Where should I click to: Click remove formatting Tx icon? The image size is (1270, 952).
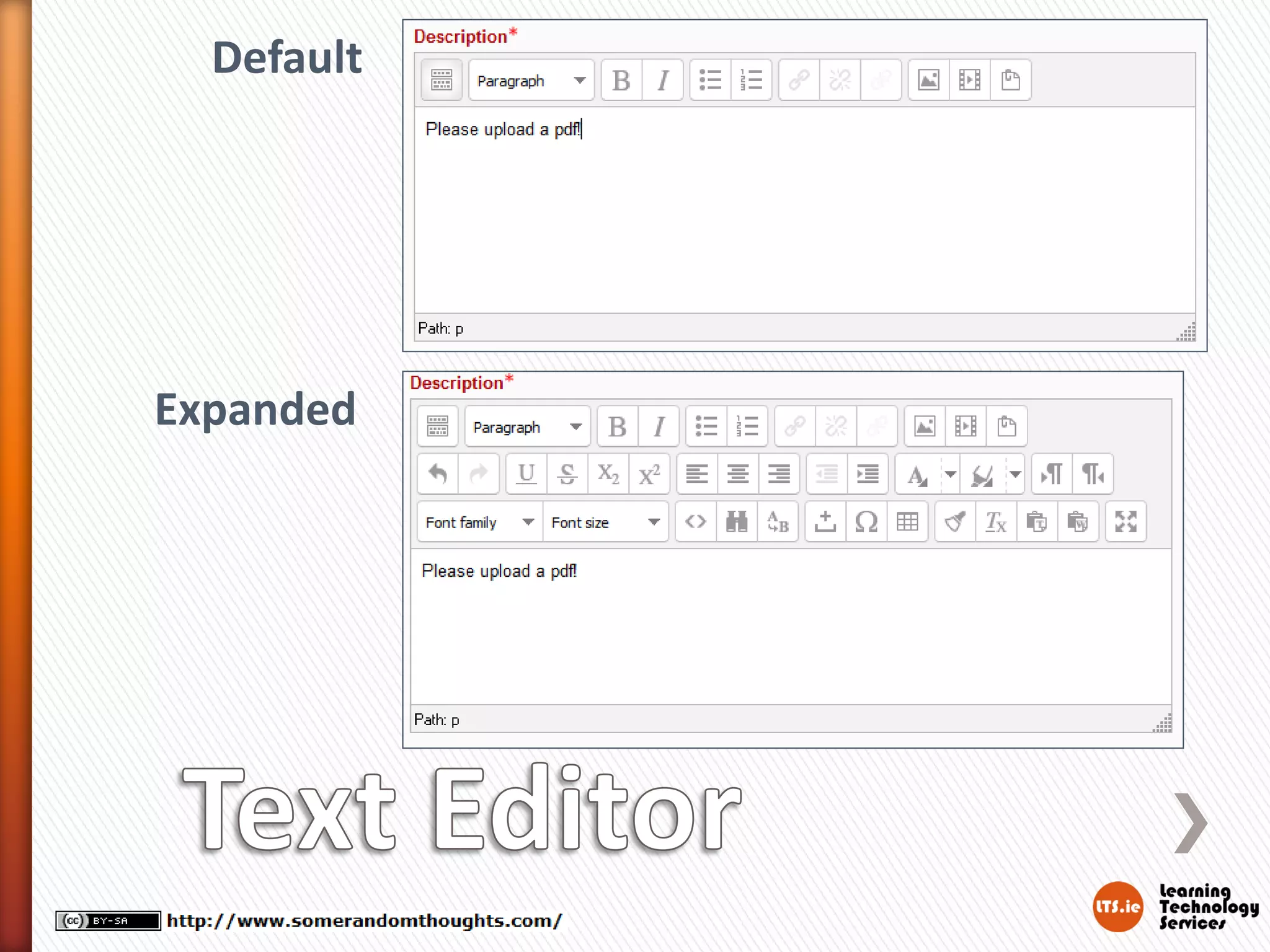point(996,522)
